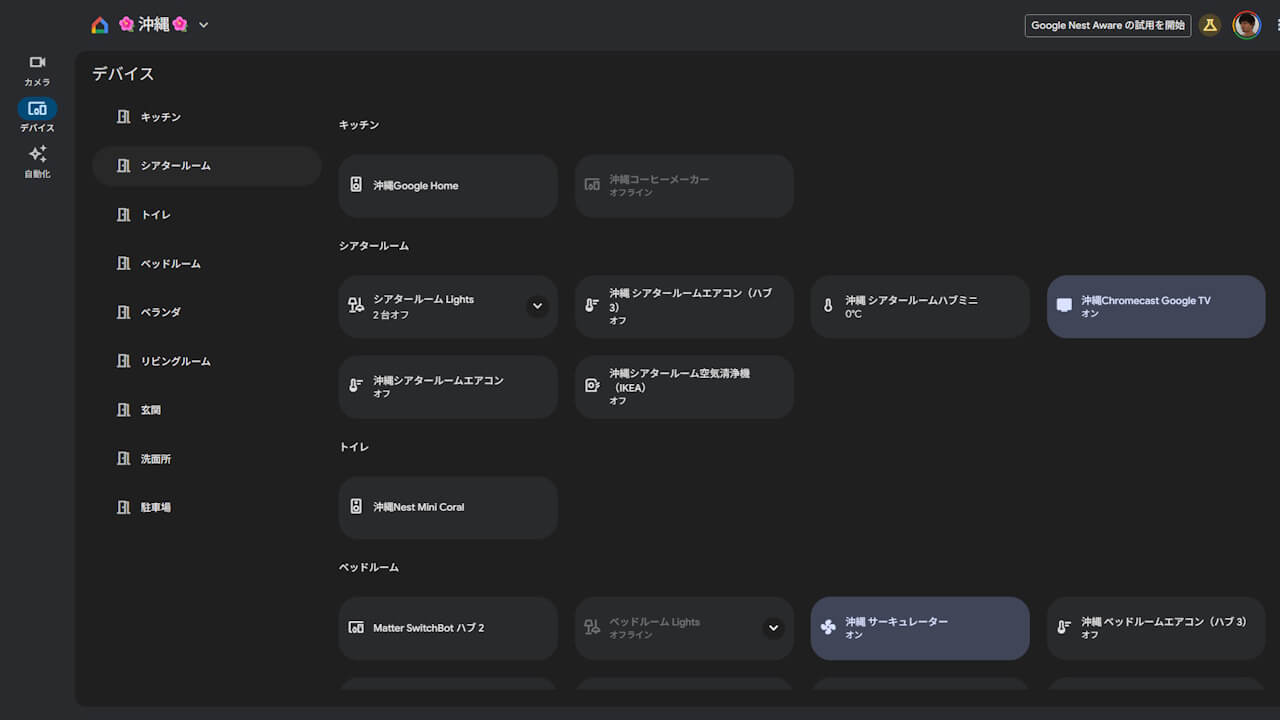The image size is (1280, 720).
Task: Click the door icon beside キッチン
Action: (x=124, y=117)
